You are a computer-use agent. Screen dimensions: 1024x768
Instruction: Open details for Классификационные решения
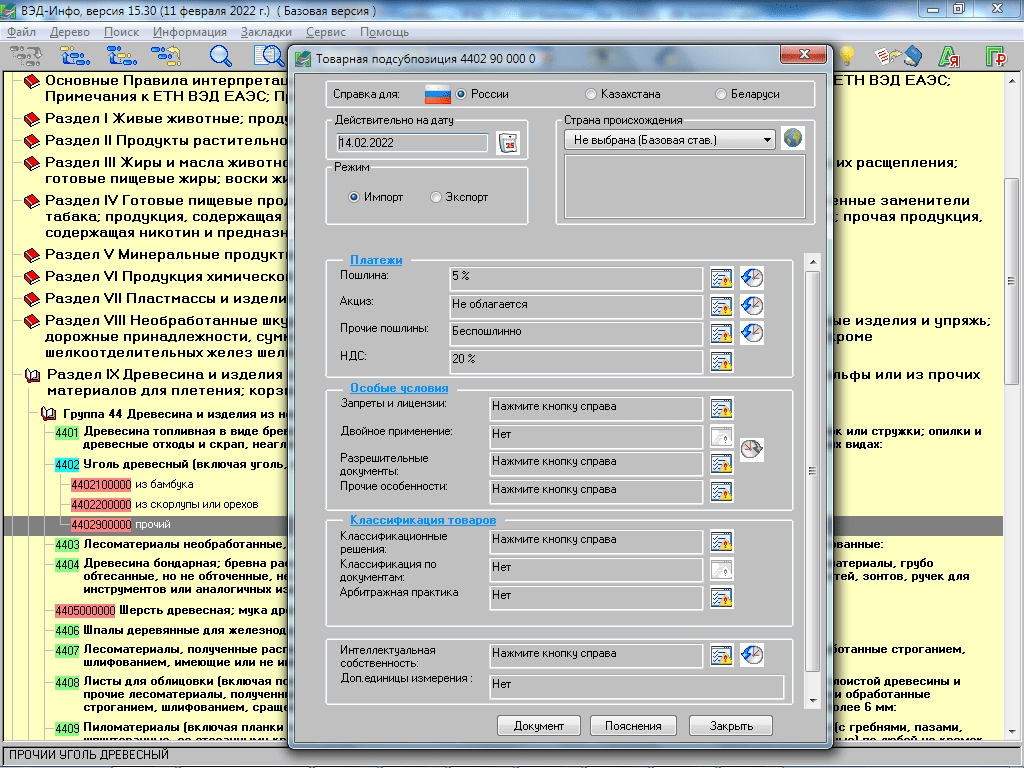[721, 541]
